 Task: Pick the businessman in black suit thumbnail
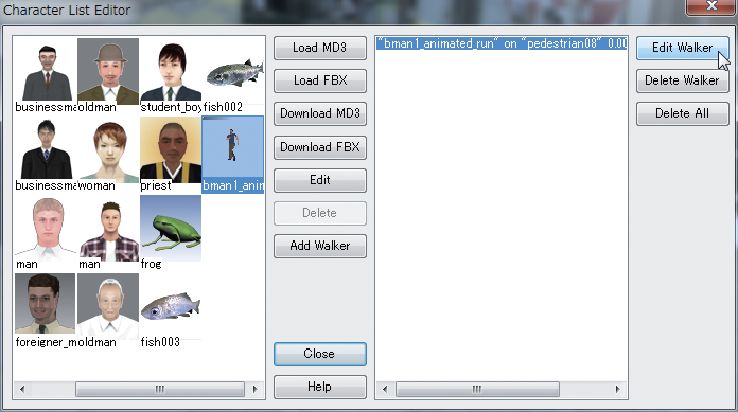click(x=46, y=149)
